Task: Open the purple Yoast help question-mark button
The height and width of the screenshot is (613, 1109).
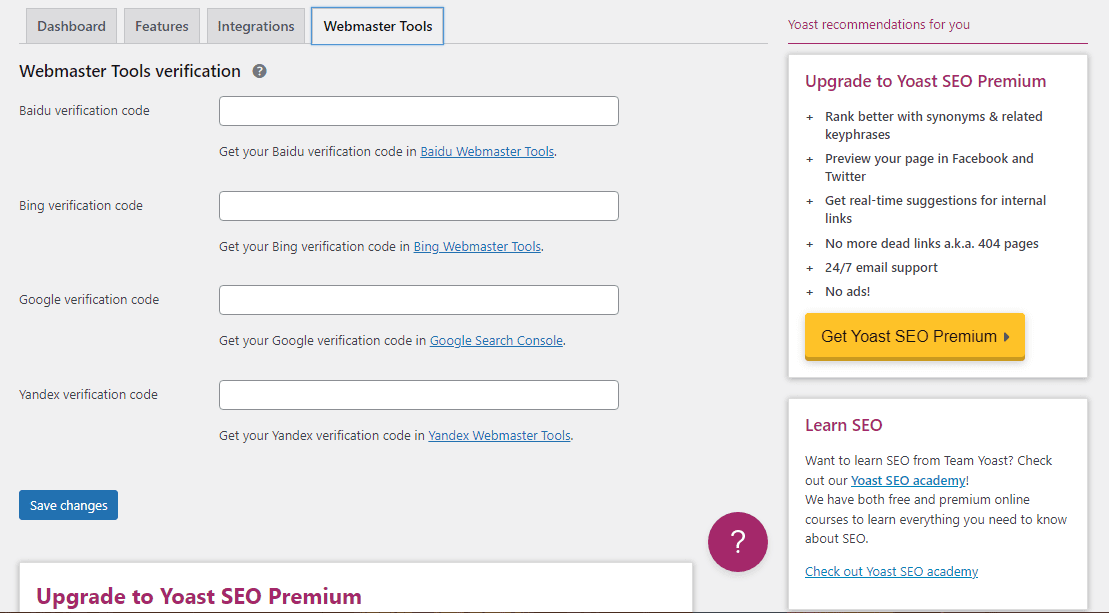Action: click(738, 542)
